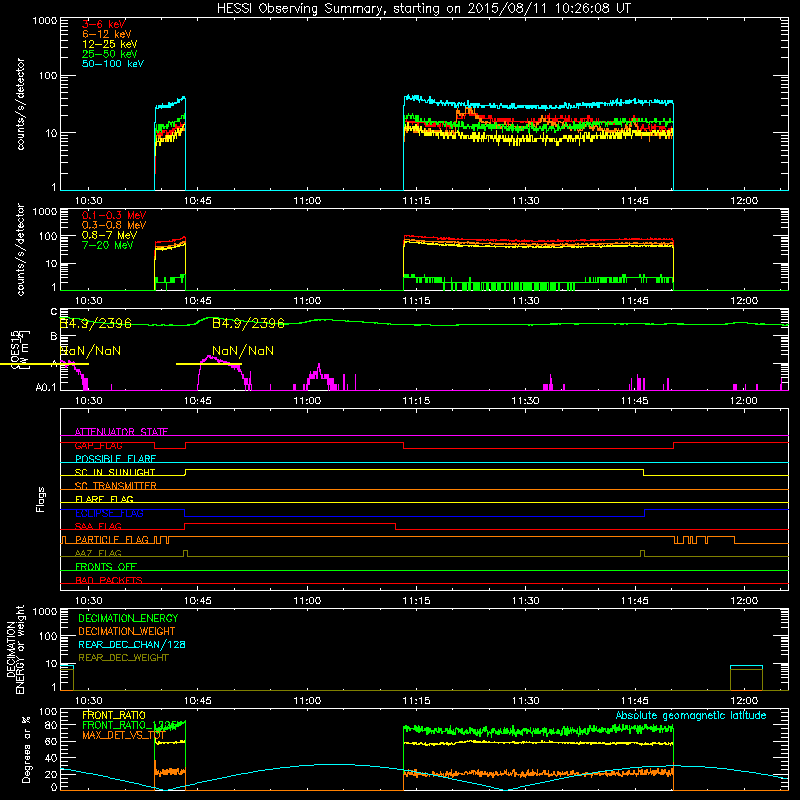Click the SC_IN_SUNLIGHT flag label
The width and height of the screenshot is (800, 800).
point(115,472)
